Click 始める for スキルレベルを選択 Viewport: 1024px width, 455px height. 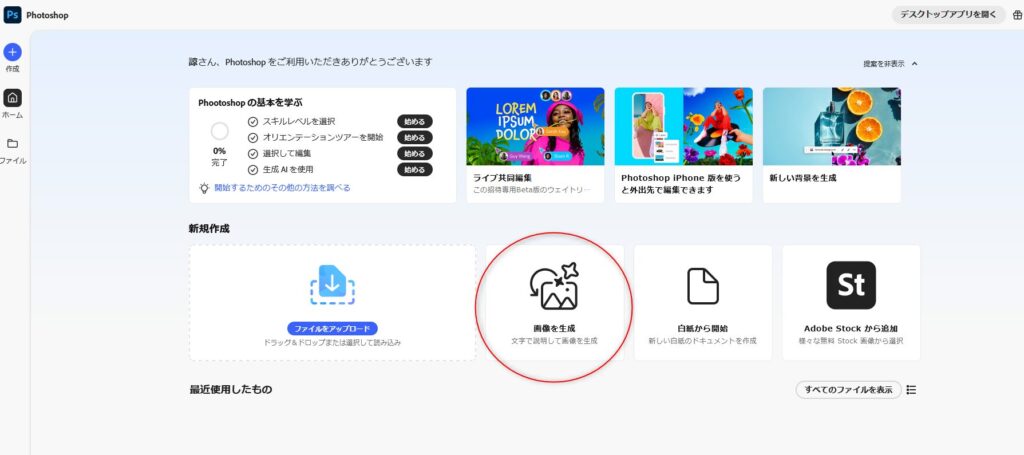(415, 121)
